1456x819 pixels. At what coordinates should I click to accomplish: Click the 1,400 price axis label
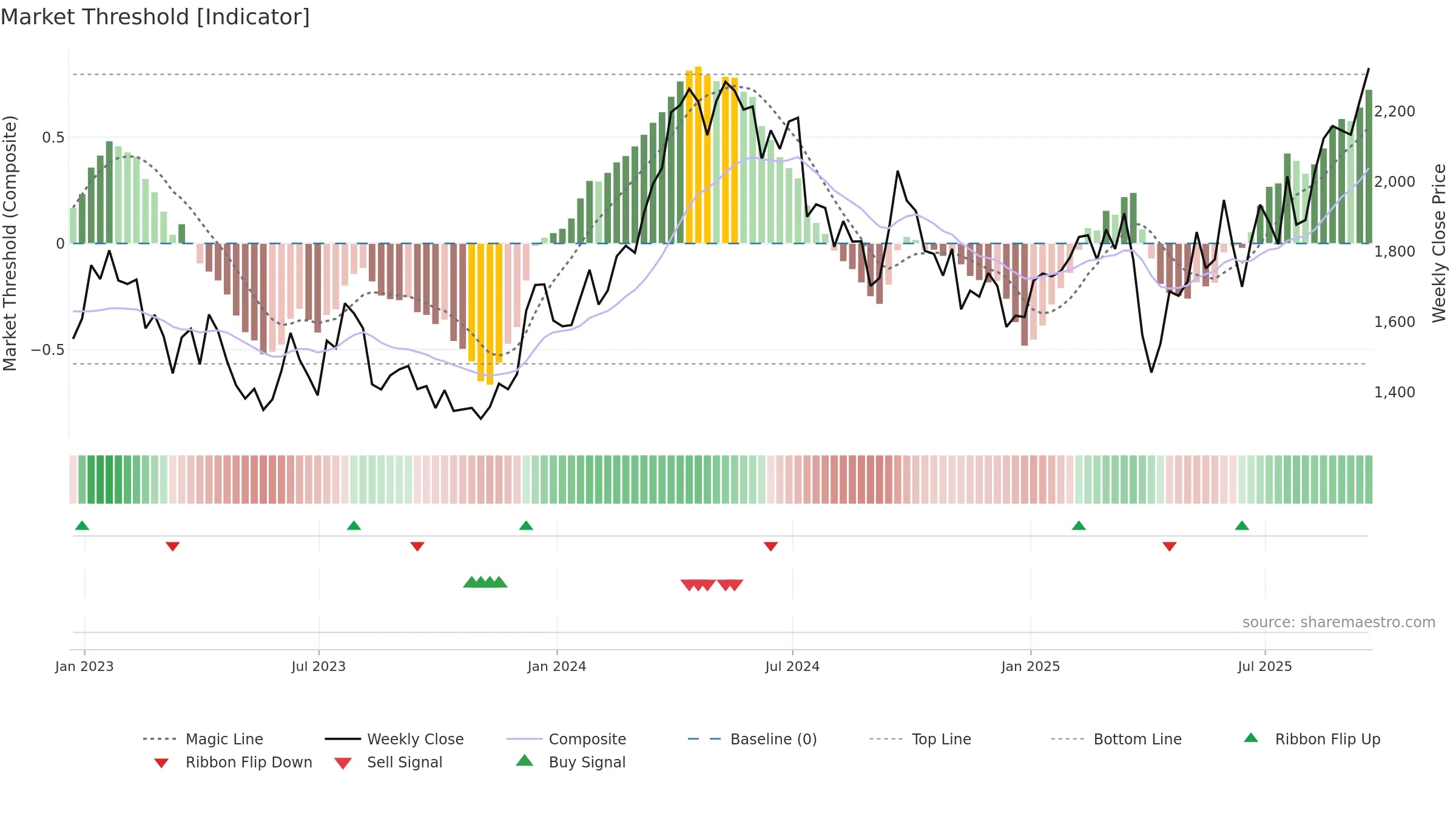click(x=1395, y=393)
